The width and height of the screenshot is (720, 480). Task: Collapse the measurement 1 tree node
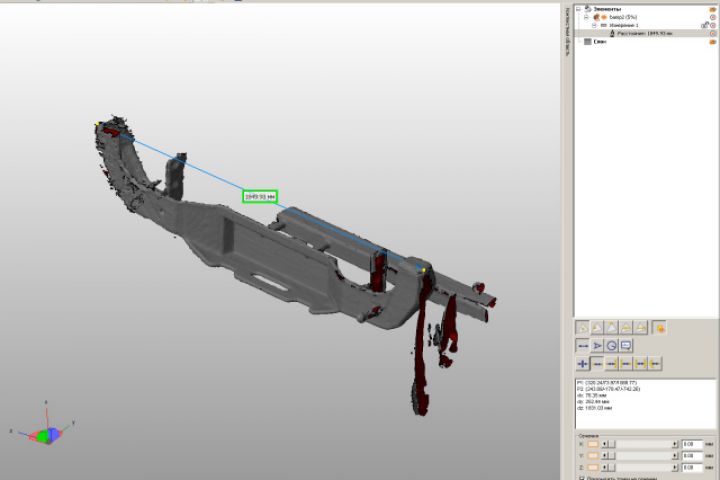[594, 25]
